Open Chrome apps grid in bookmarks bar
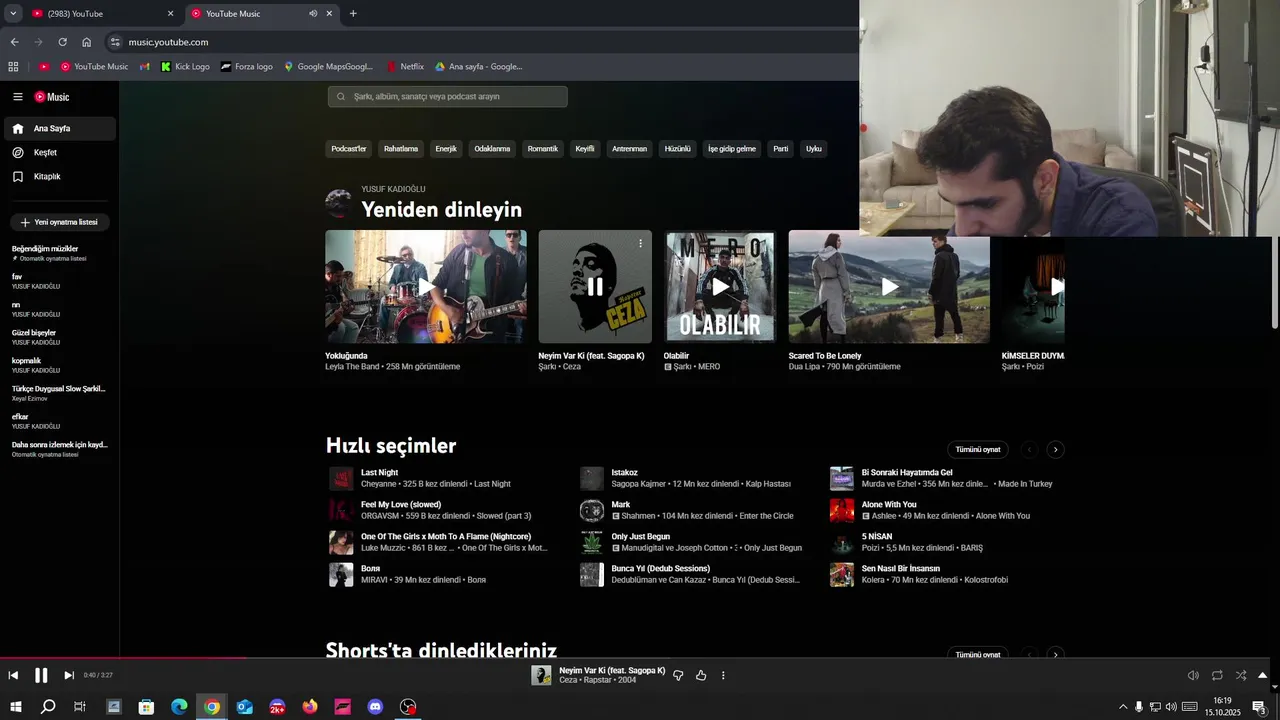Image resolution: width=1280 pixels, height=720 pixels. point(13,67)
